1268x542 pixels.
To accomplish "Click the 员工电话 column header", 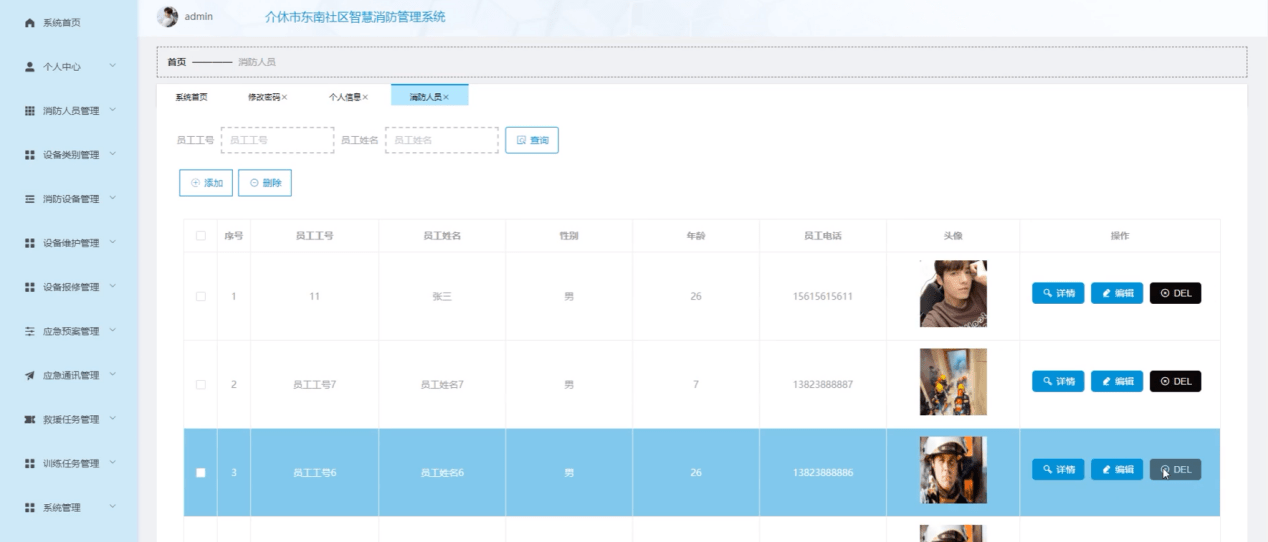I will (822, 236).
